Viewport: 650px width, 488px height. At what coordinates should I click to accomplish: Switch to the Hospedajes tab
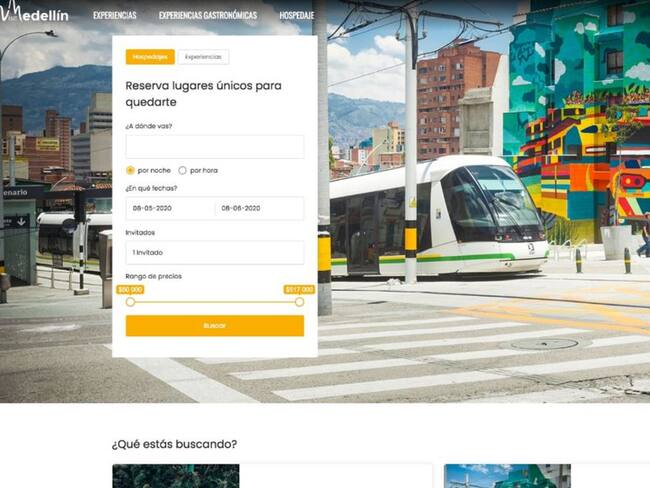click(x=150, y=57)
